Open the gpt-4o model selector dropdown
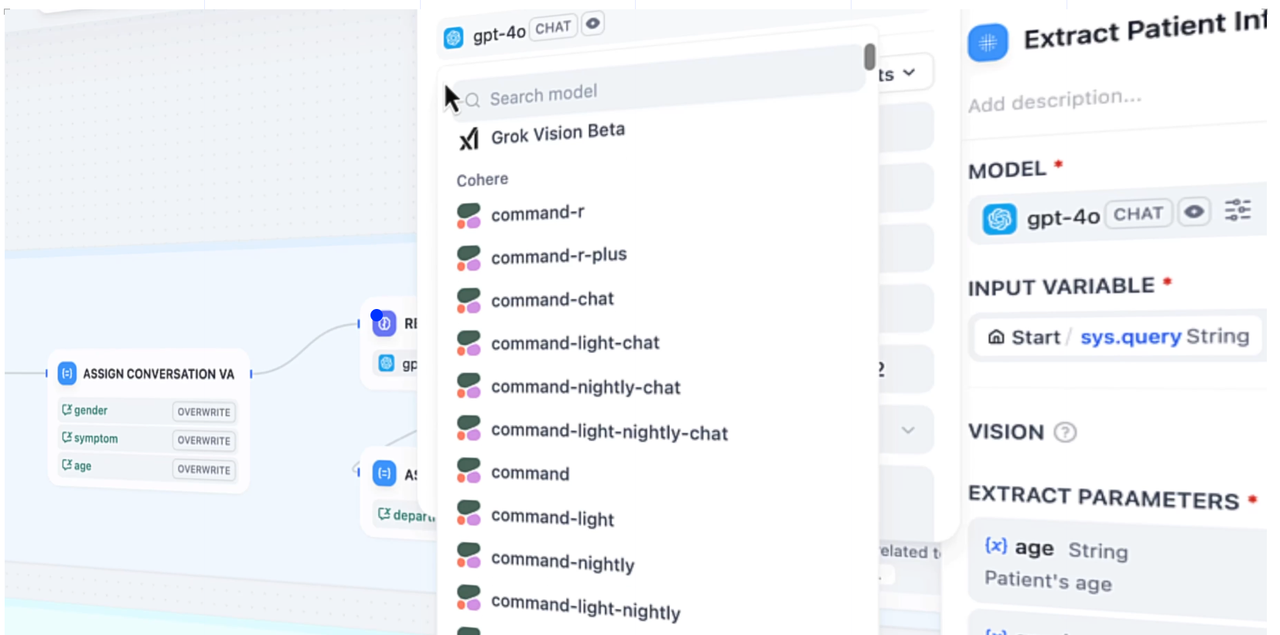1280x635 pixels. point(498,33)
